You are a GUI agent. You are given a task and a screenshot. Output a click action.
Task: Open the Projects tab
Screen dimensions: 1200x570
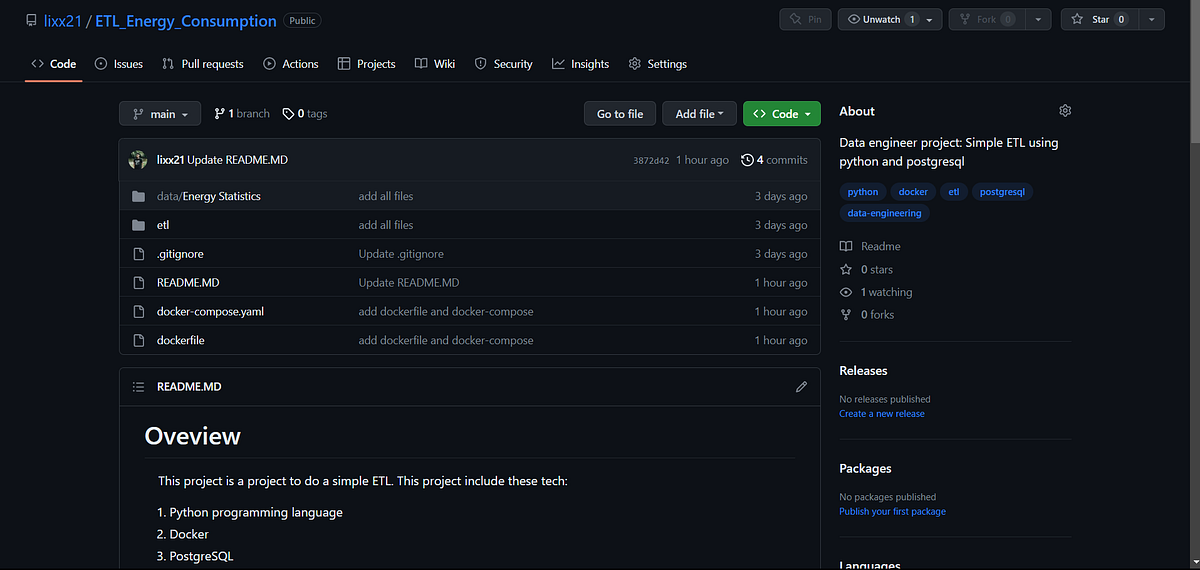click(x=367, y=64)
